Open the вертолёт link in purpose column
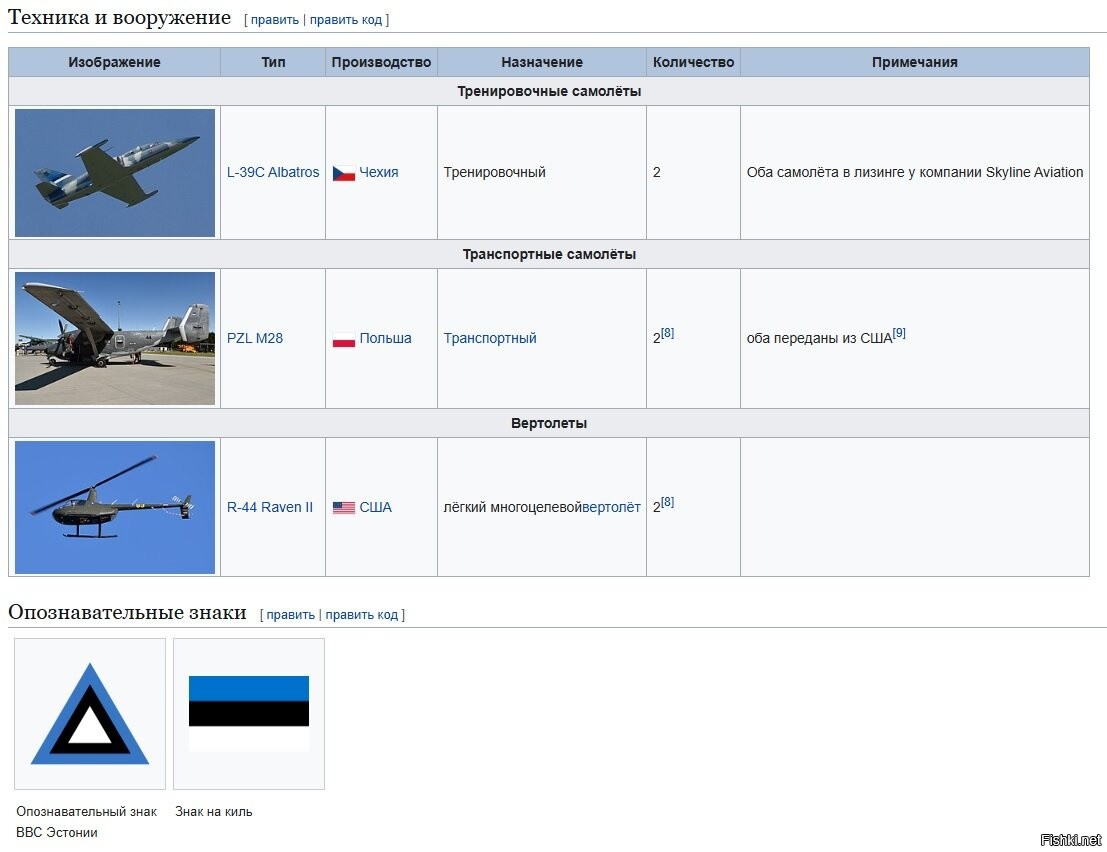Viewport: 1107px width, 852px height. [611, 507]
